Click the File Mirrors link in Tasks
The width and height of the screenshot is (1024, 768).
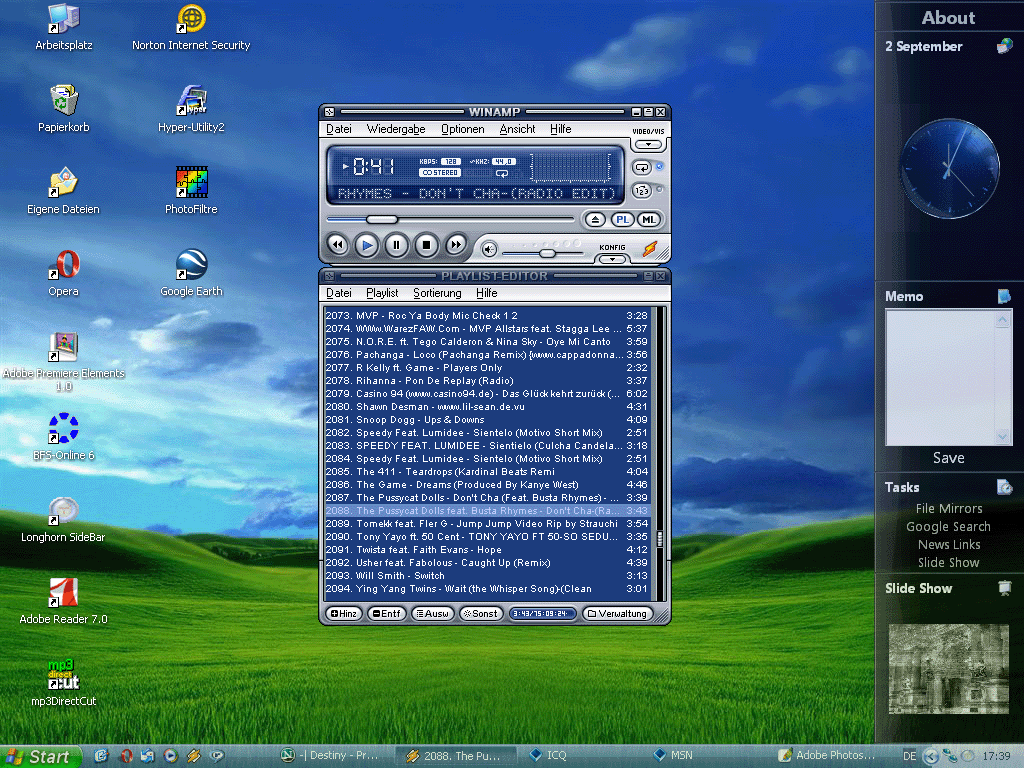click(x=948, y=508)
